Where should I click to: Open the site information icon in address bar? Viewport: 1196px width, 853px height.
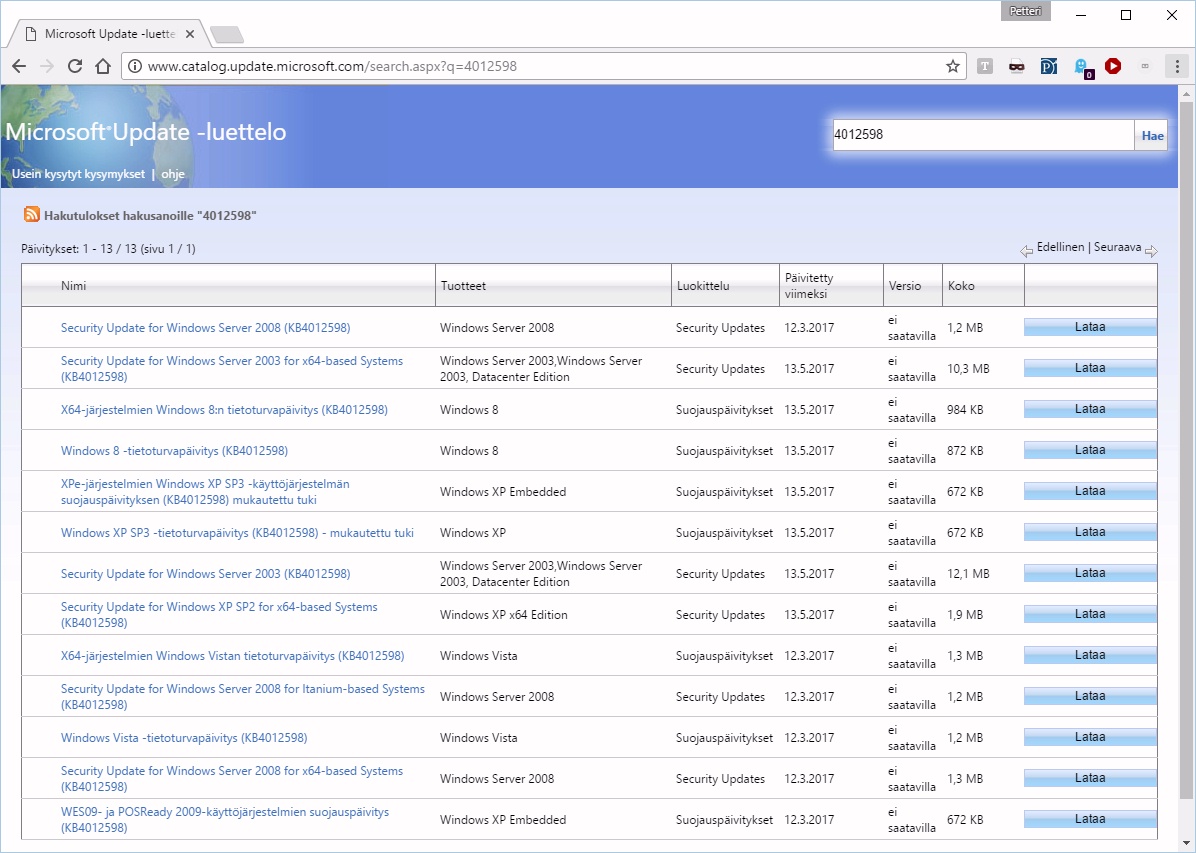[x=134, y=66]
